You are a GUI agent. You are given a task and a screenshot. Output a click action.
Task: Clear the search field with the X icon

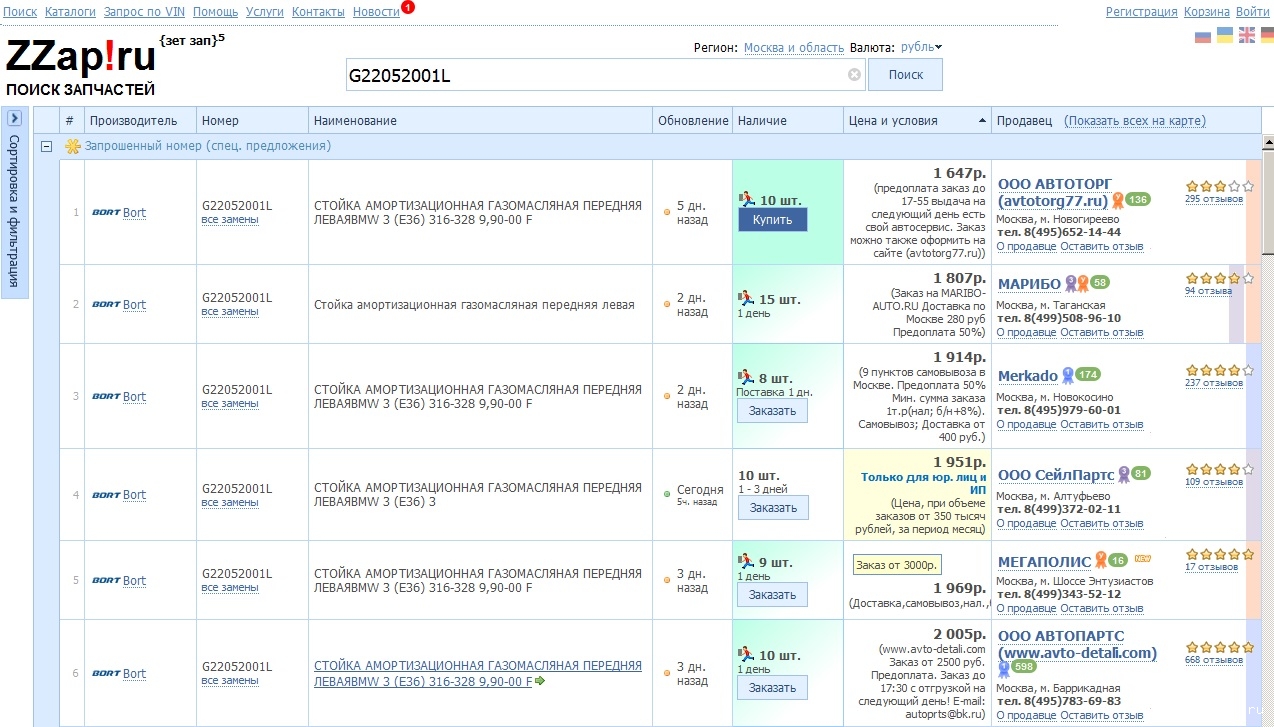click(x=854, y=75)
